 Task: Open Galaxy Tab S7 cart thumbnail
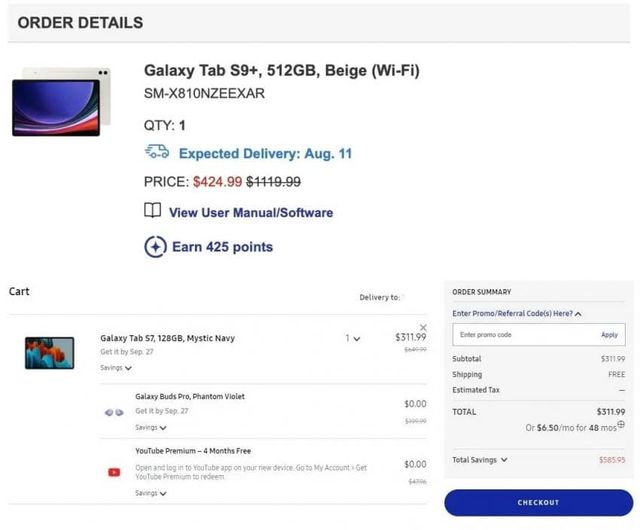[49, 352]
